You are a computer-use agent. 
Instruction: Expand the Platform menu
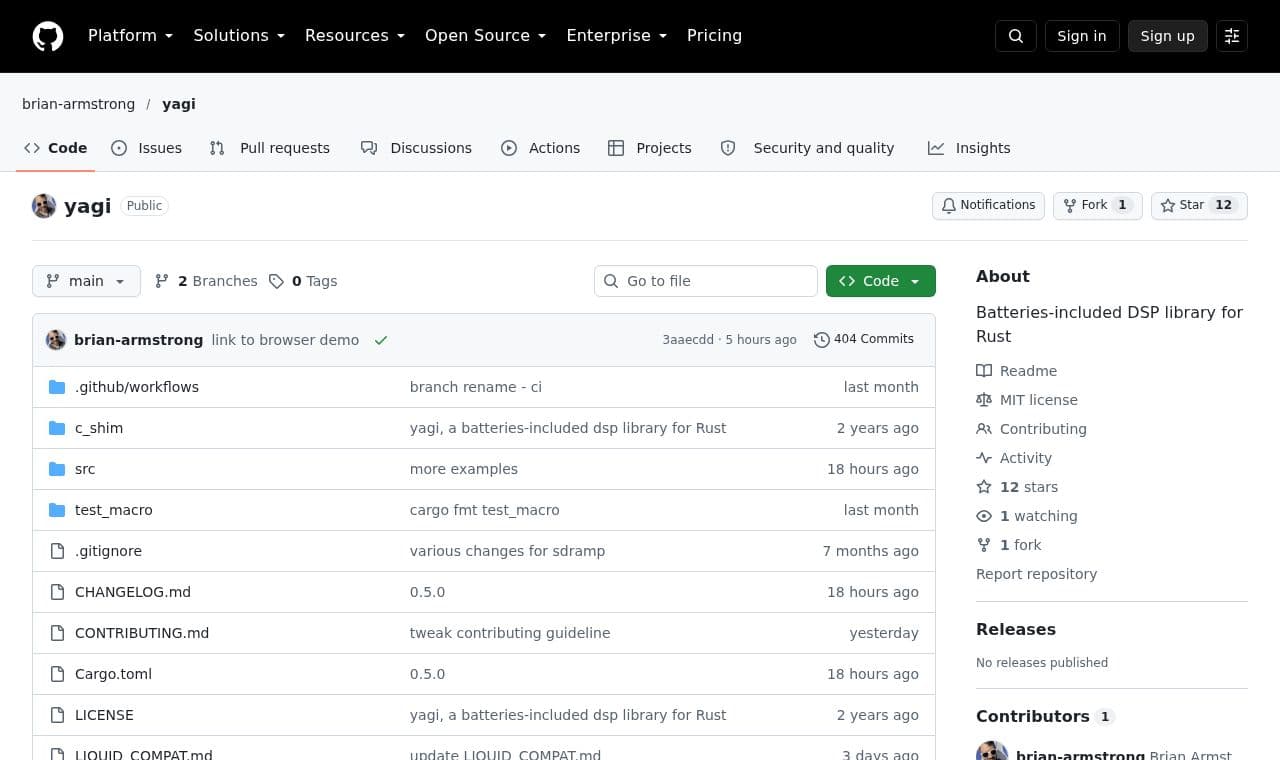pos(130,36)
